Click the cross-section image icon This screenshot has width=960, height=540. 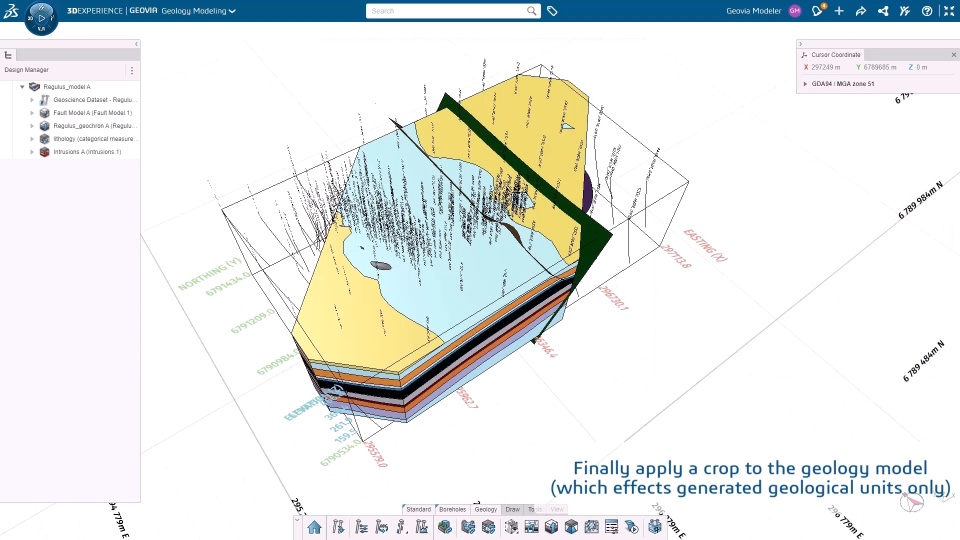coord(531,527)
